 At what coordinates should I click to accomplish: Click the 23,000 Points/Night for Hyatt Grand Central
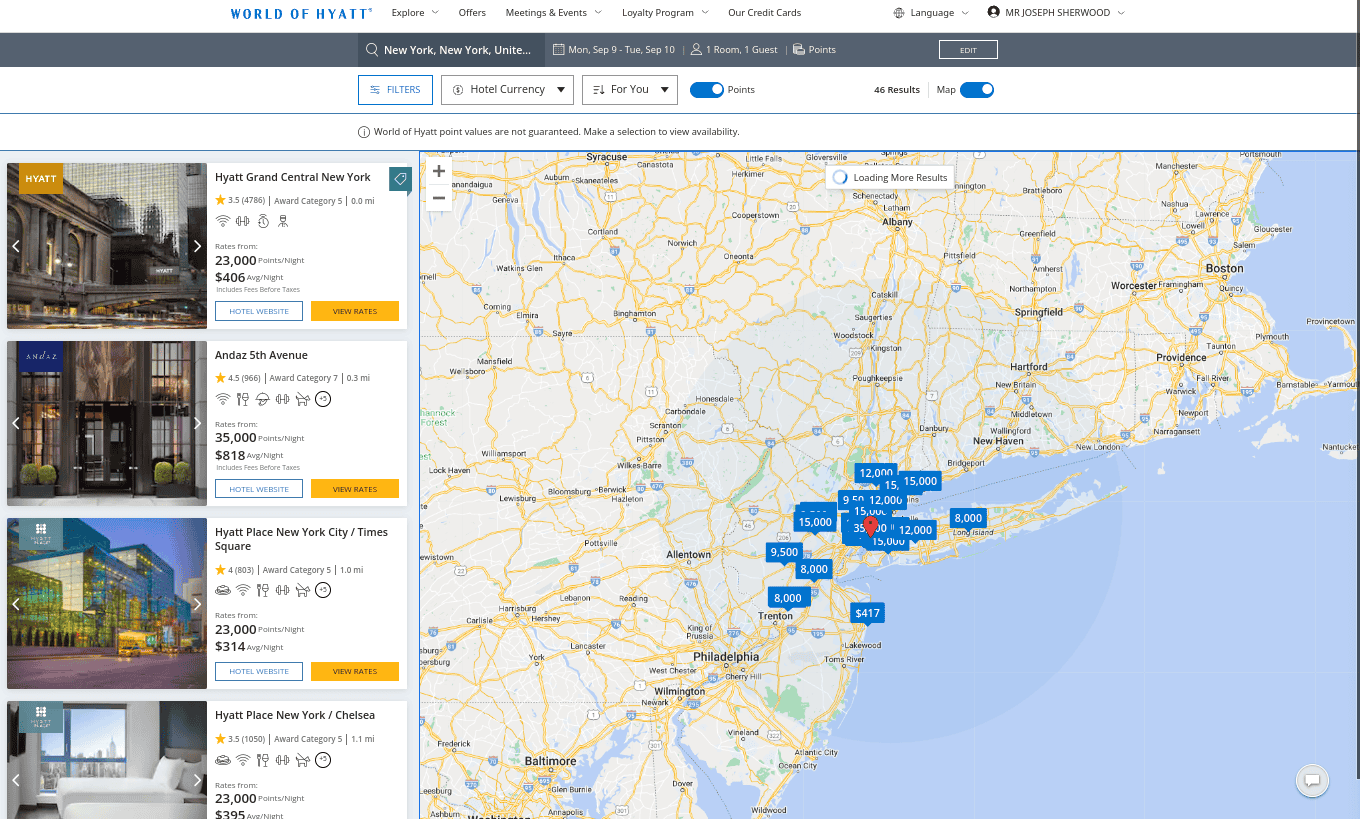(259, 260)
